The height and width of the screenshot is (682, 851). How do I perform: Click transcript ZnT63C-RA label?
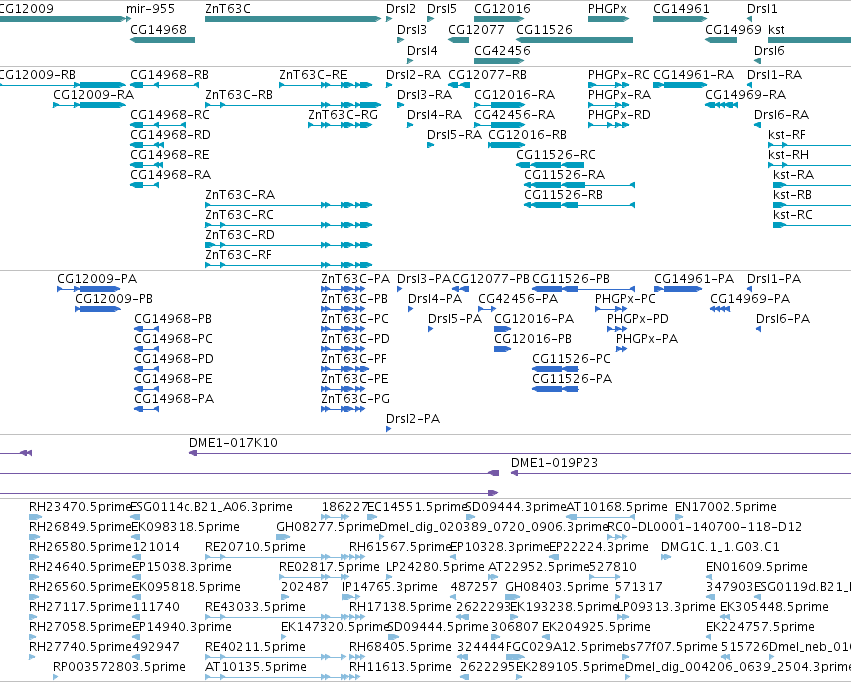(240, 194)
